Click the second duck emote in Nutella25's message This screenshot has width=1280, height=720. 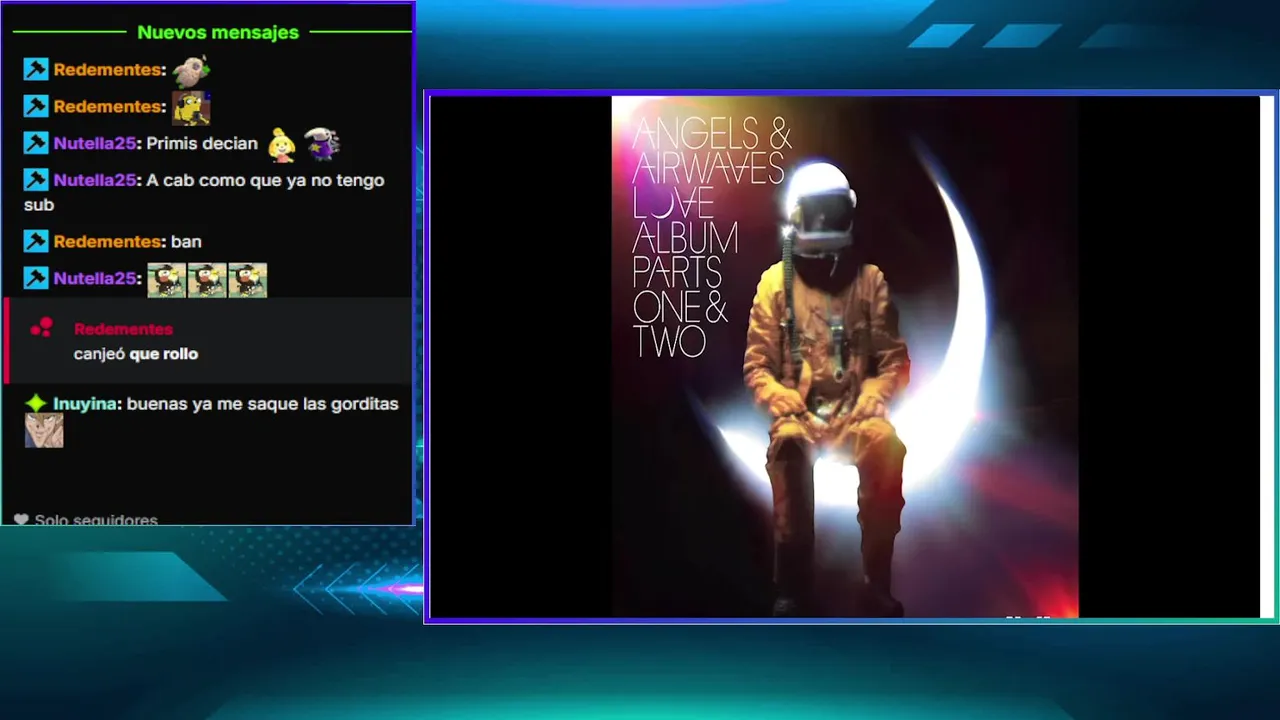tap(207, 280)
